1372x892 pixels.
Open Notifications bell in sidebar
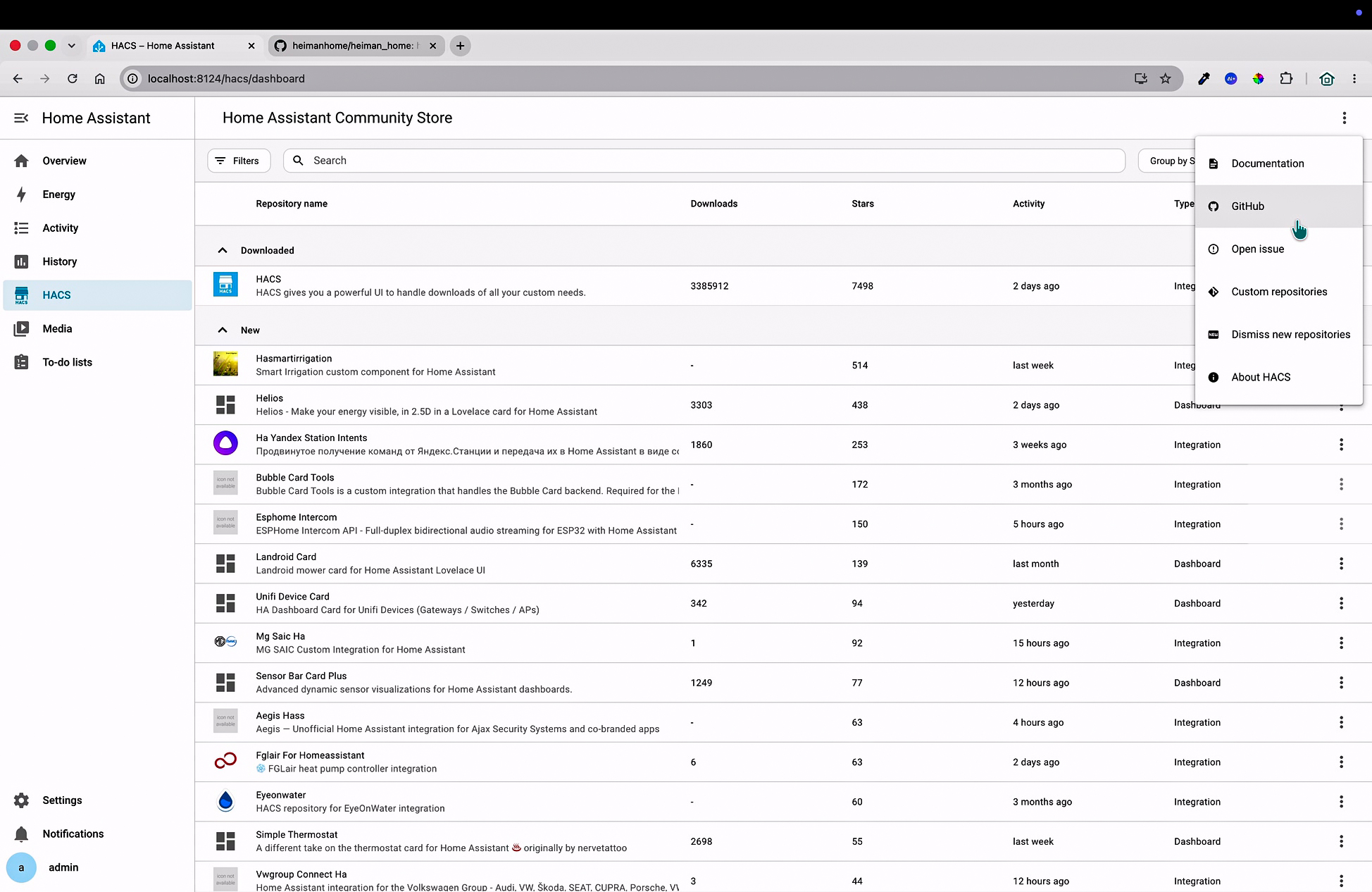click(22, 834)
